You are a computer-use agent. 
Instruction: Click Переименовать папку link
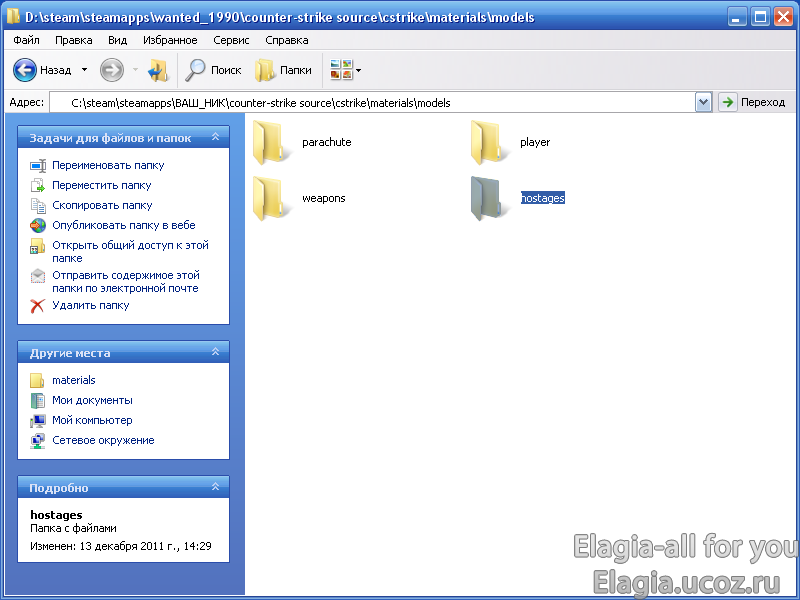coord(108,165)
